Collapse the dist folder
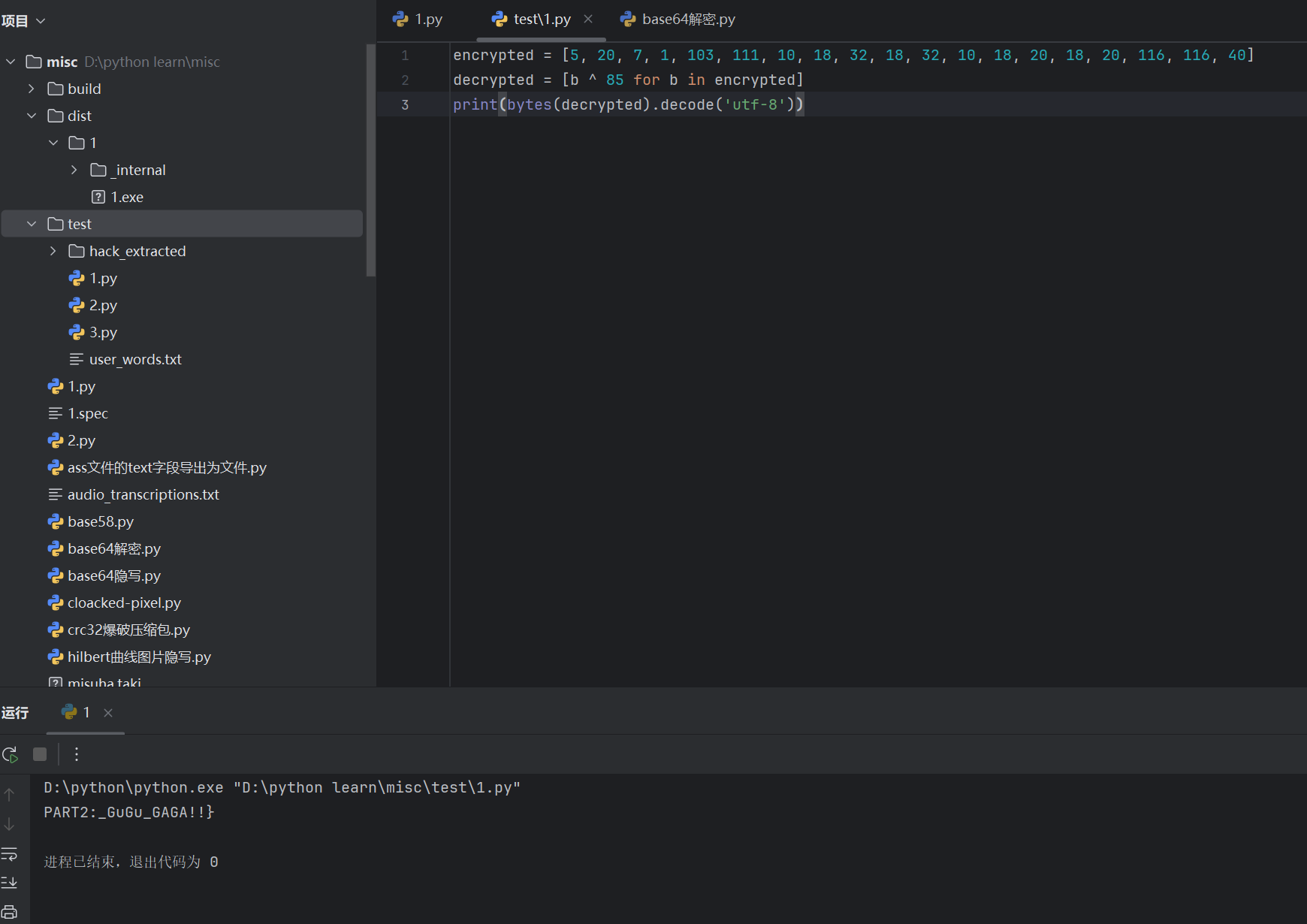 (32, 116)
